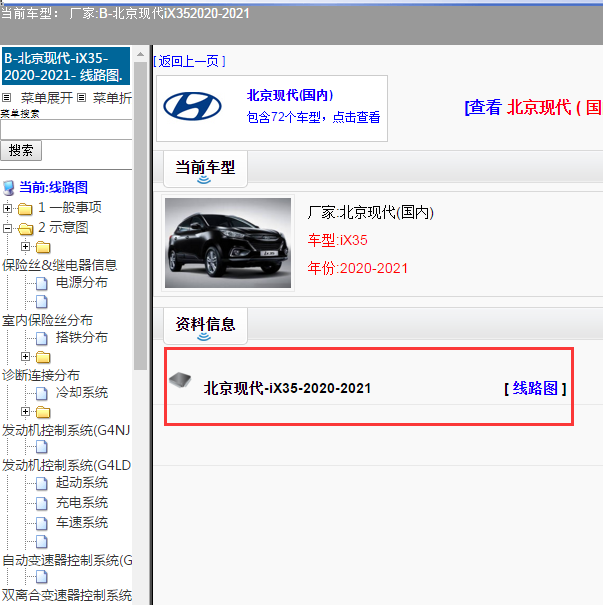Click the Hyundai logo image
Image resolution: width=603 pixels, height=605 pixels.
point(192,106)
